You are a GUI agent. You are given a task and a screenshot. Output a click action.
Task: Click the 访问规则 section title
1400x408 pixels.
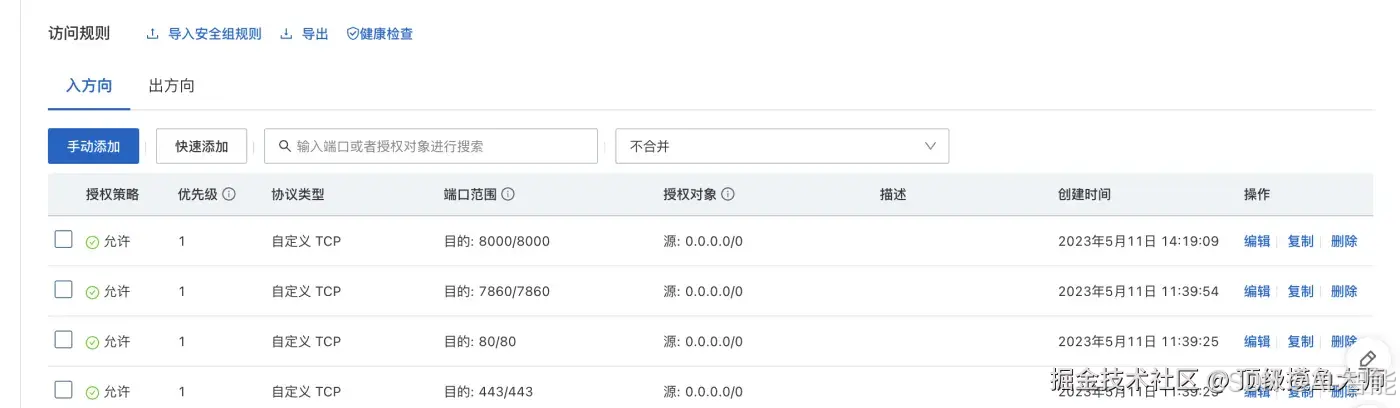(79, 34)
